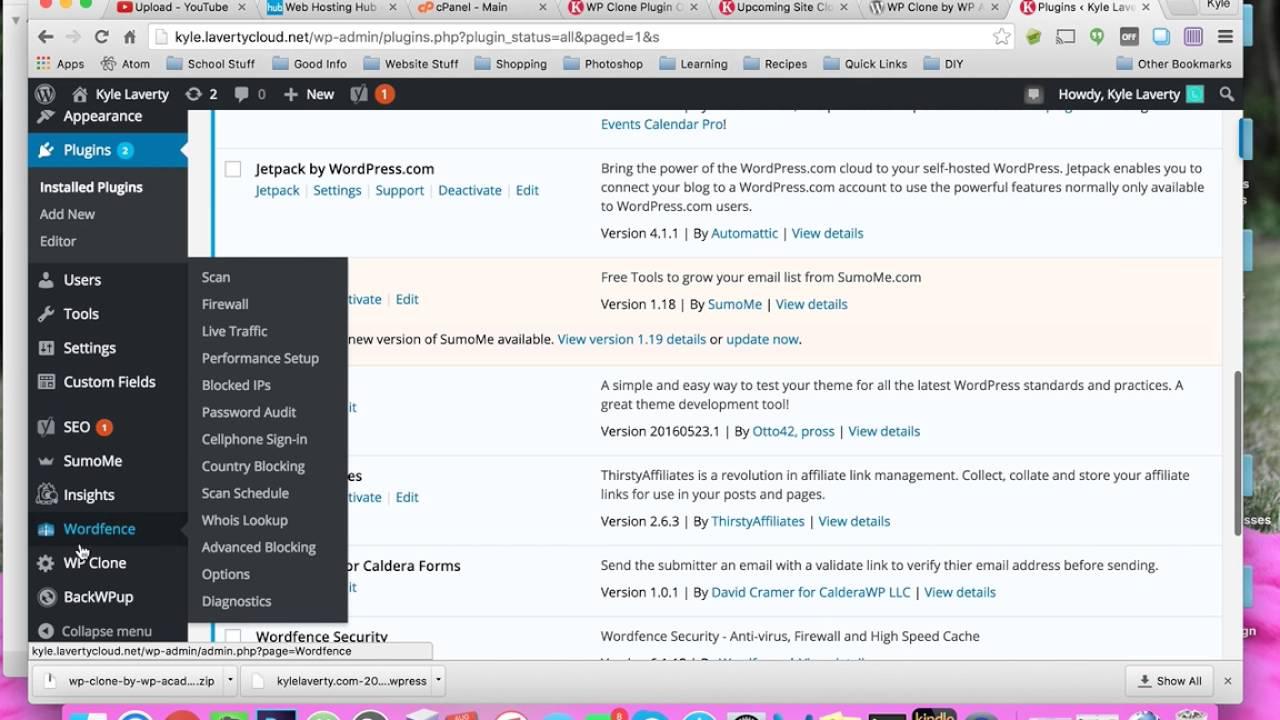
Task: Open View version 1.19 details link
Action: pos(632,339)
